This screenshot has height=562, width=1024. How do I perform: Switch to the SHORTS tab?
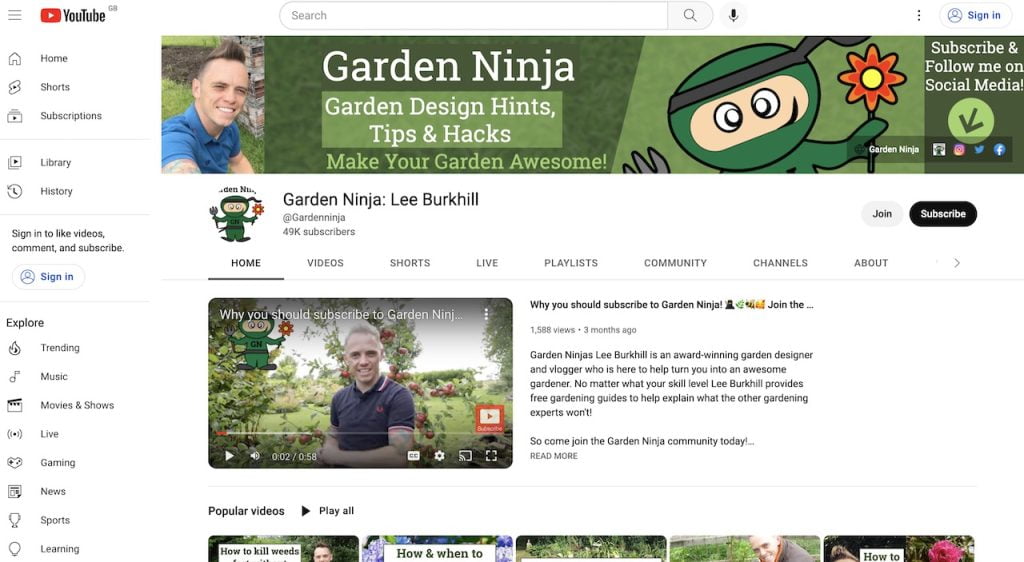click(410, 263)
